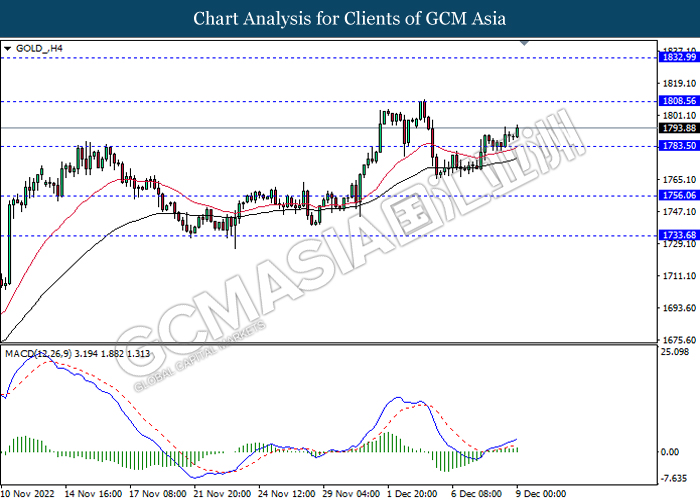Click the 1747.10 price axis value
Image resolution: width=700 pixels, height=500 pixels.
coord(679,212)
